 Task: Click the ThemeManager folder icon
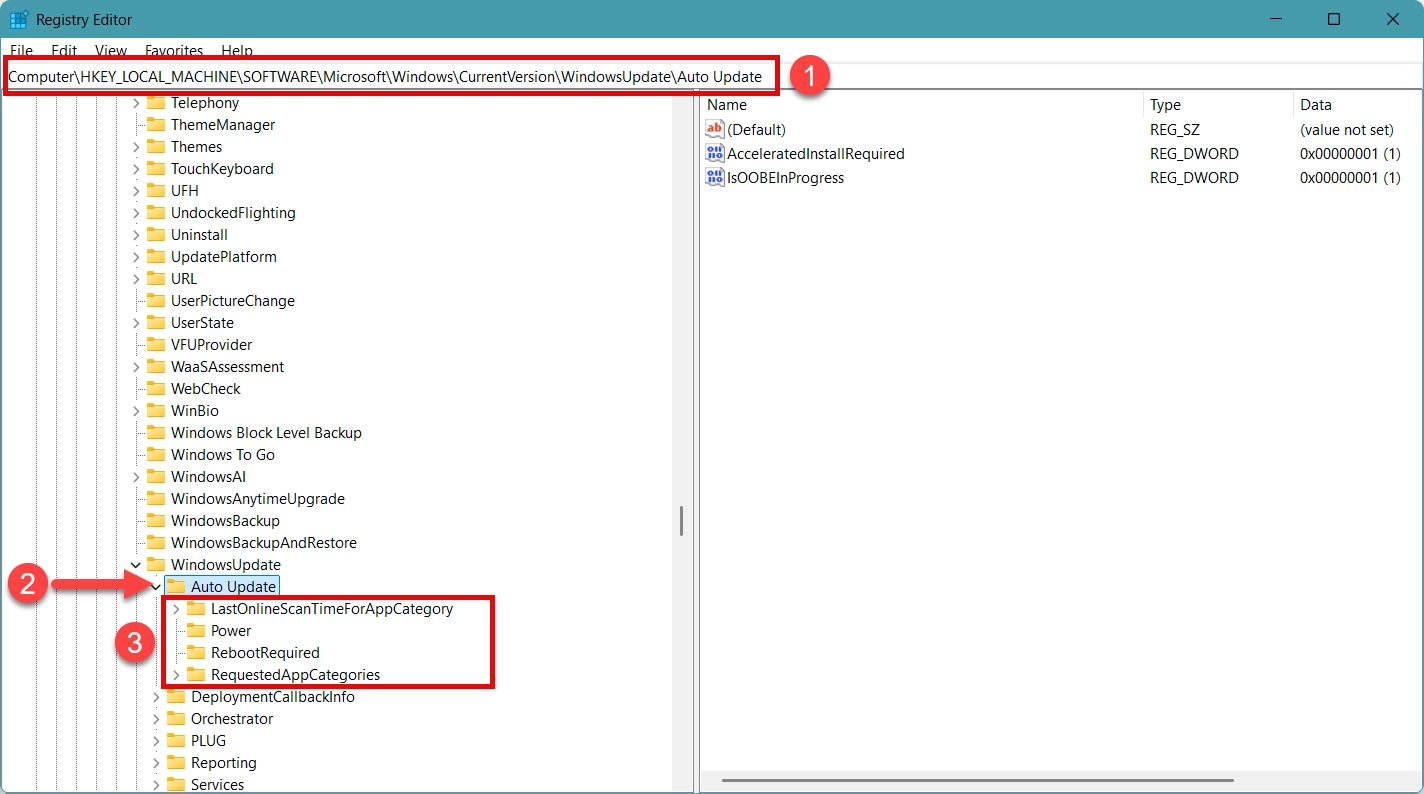coord(155,125)
